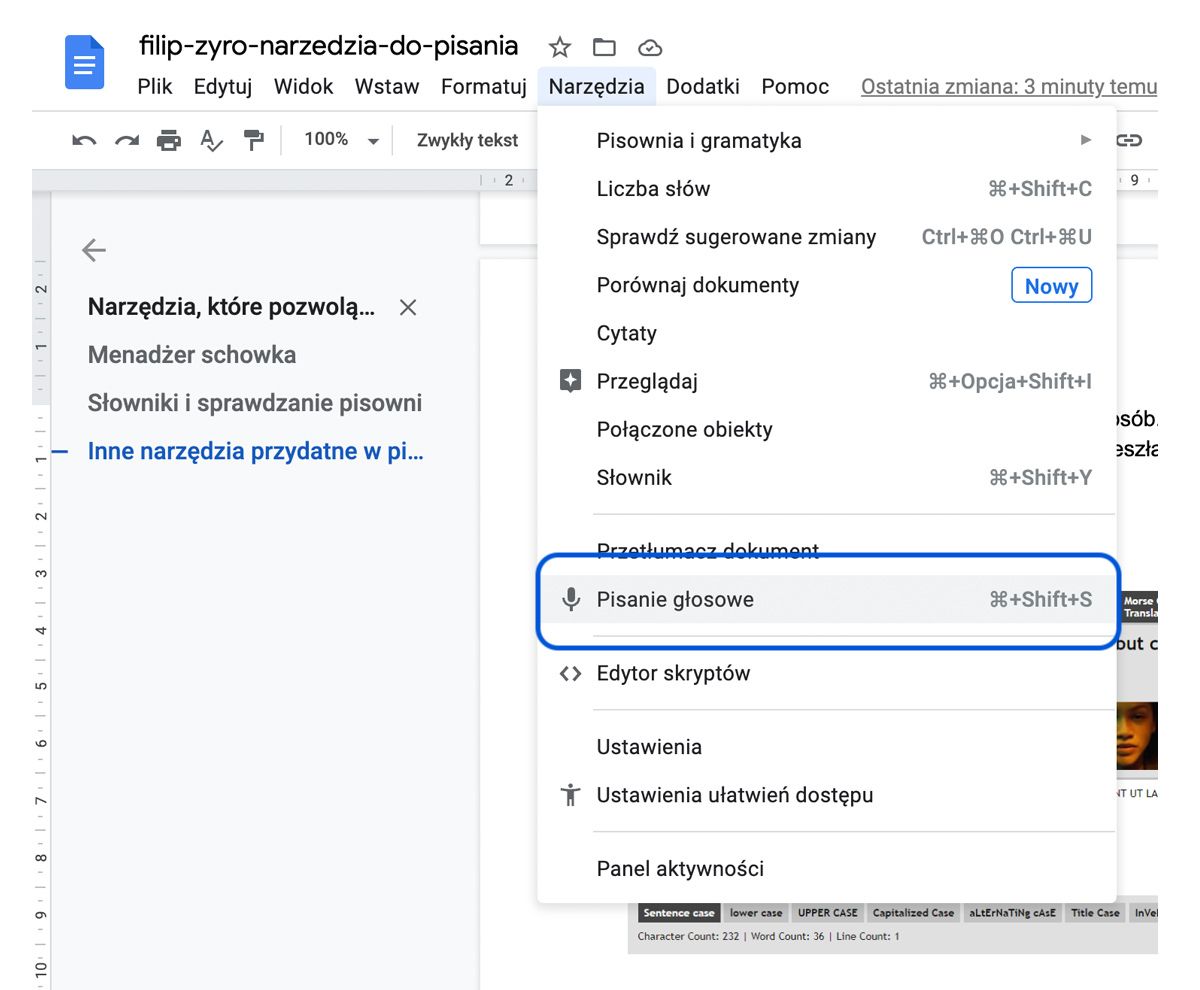This screenshot has width=1200, height=990.
Task: Click the cloud save status icon
Action: tap(650, 47)
